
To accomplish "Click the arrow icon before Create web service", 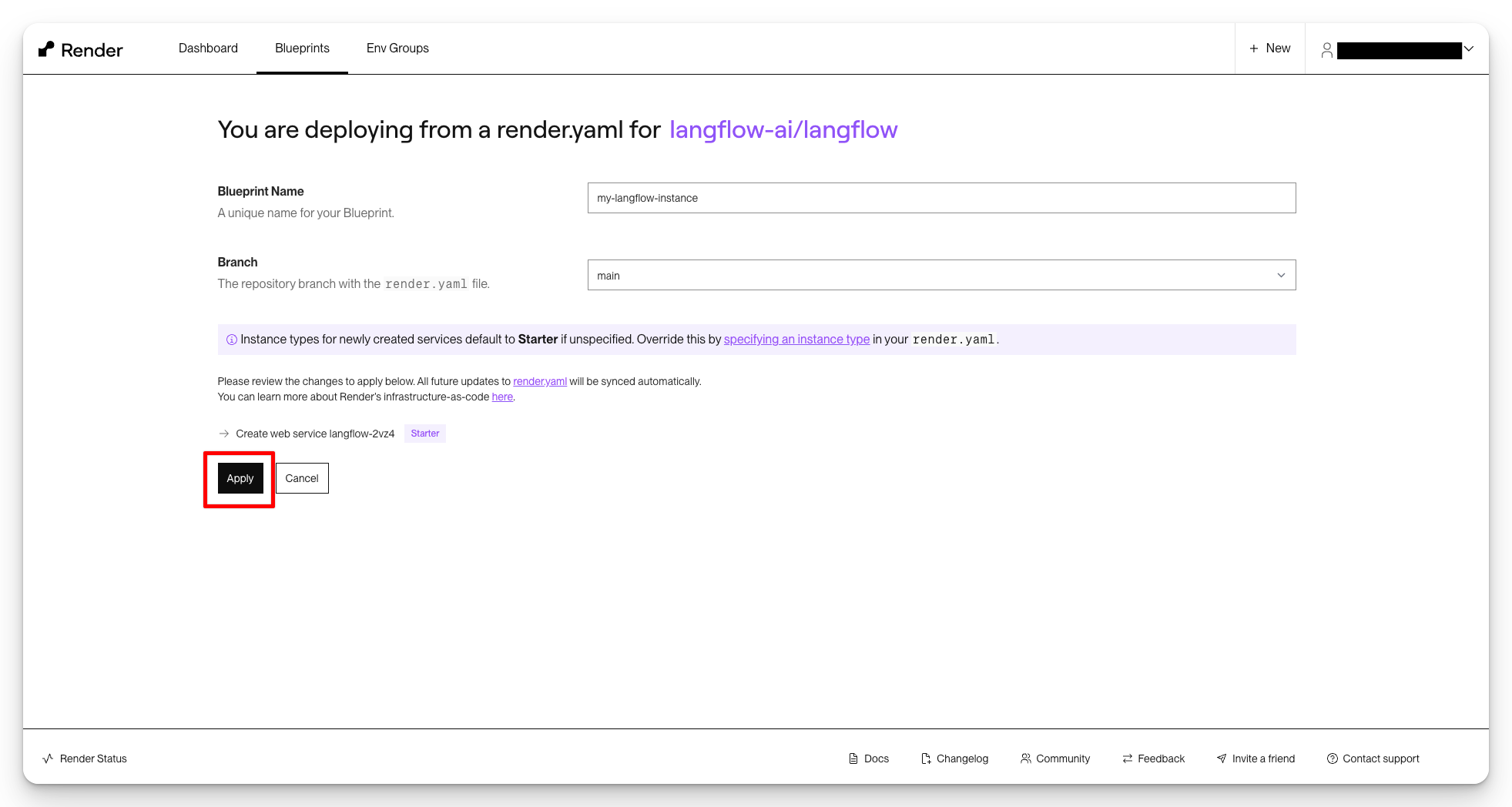I will tap(224, 434).
